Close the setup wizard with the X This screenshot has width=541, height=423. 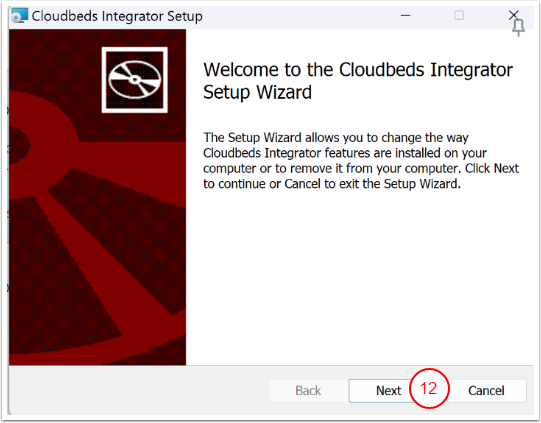pos(513,14)
